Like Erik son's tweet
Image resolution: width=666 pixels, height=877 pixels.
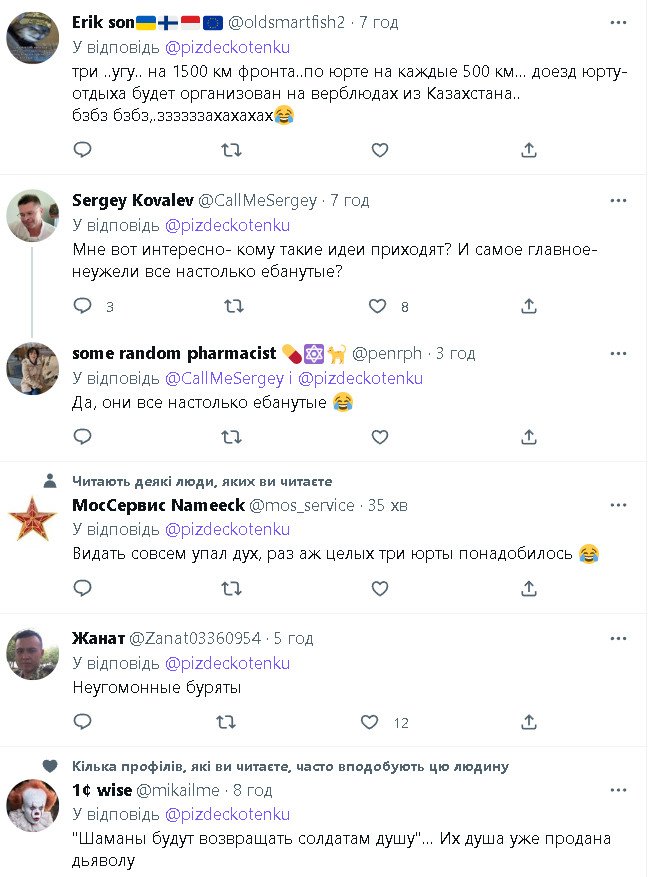point(379,150)
